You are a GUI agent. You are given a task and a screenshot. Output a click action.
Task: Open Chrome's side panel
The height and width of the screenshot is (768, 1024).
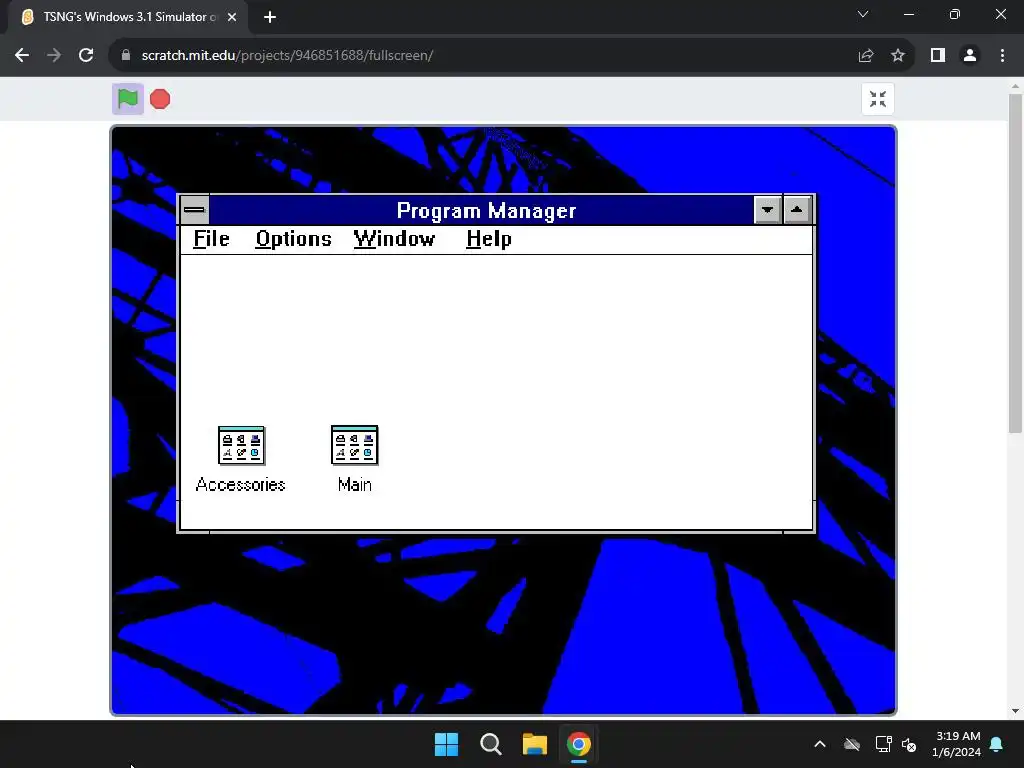[x=938, y=56]
